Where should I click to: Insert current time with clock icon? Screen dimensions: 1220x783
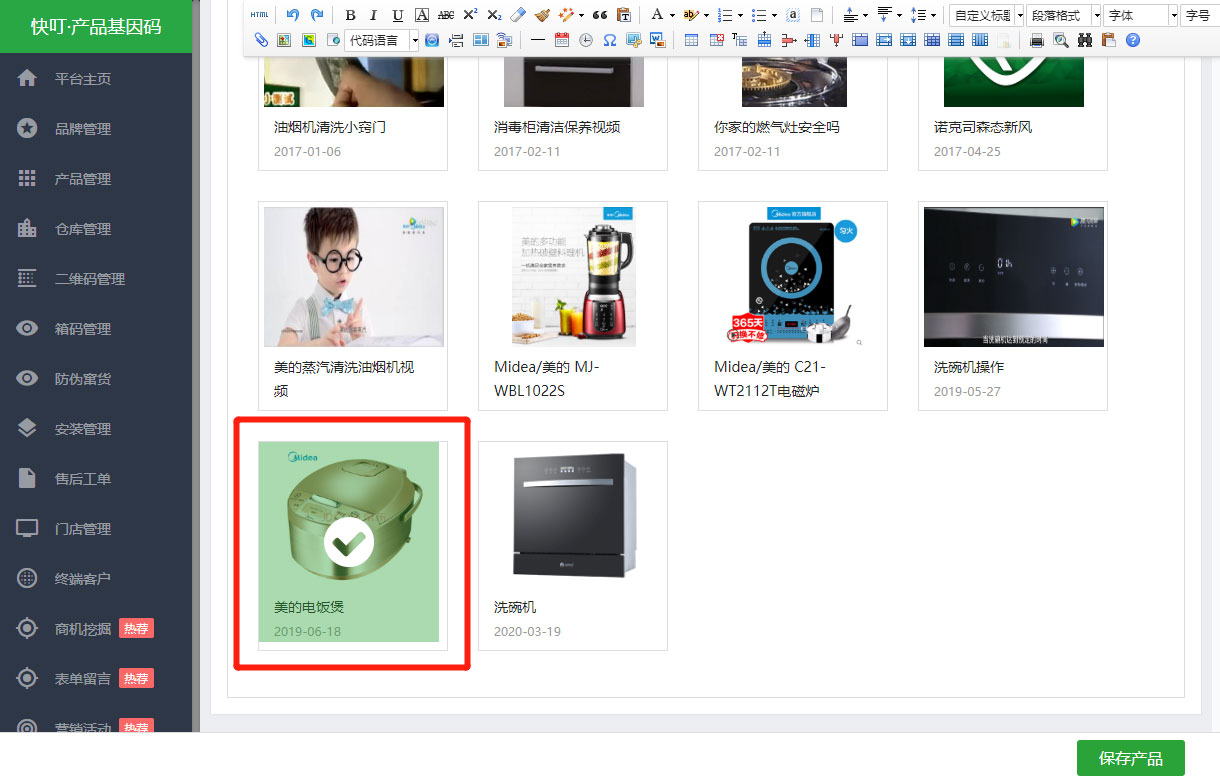coord(586,40)
